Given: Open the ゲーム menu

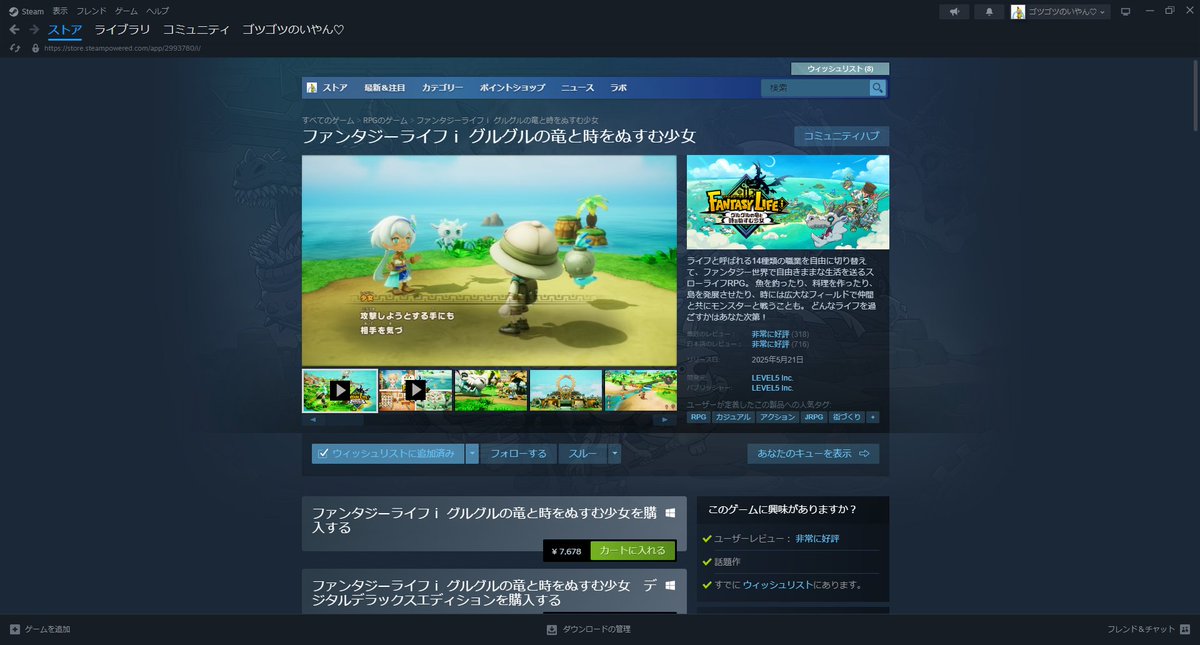Looking at the screenshot, I should tap(126, 11).
